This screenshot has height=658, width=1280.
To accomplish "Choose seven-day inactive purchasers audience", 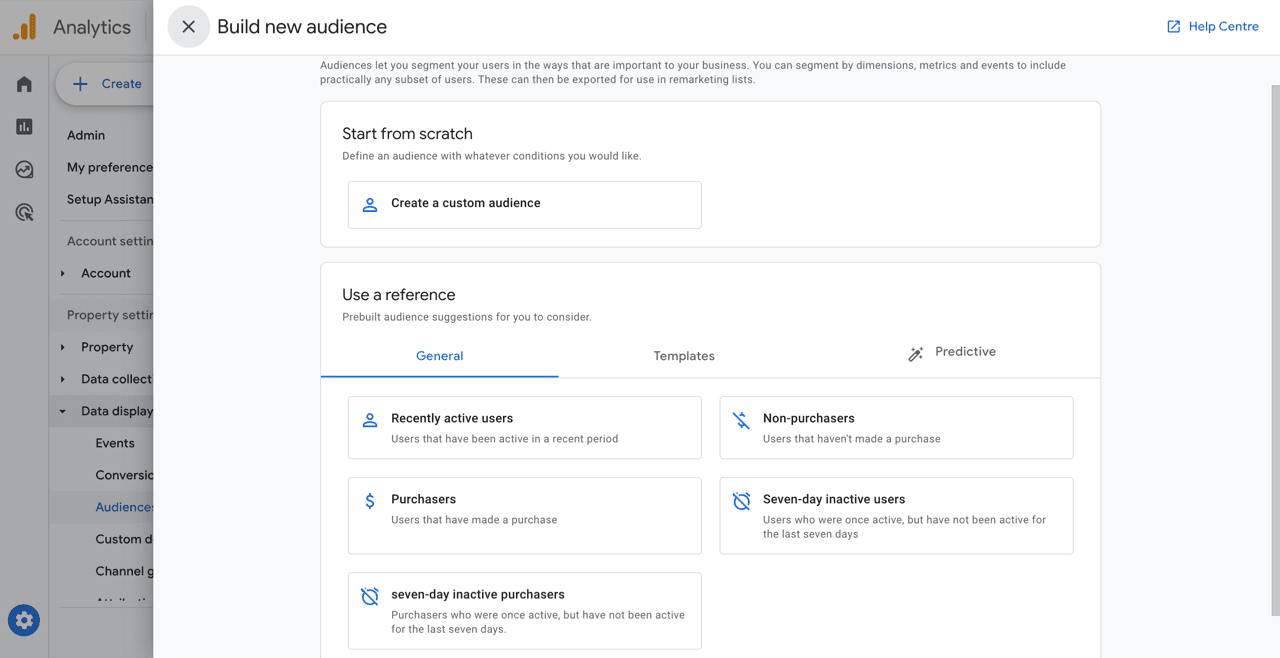I will pyautogui.click(x=524, y=611).
